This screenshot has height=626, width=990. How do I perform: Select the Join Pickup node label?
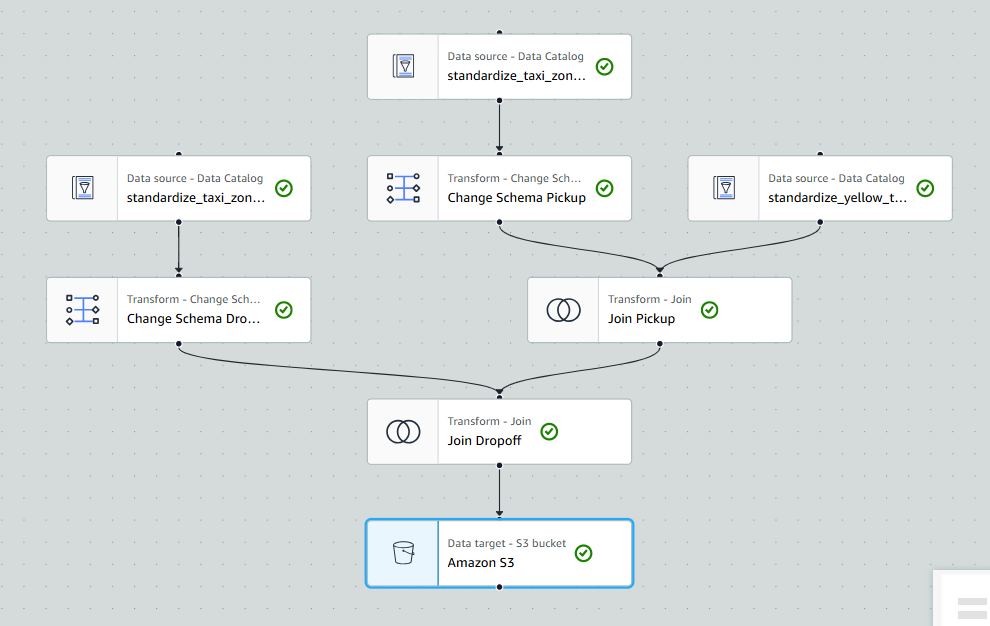click(x=641, y=319)
